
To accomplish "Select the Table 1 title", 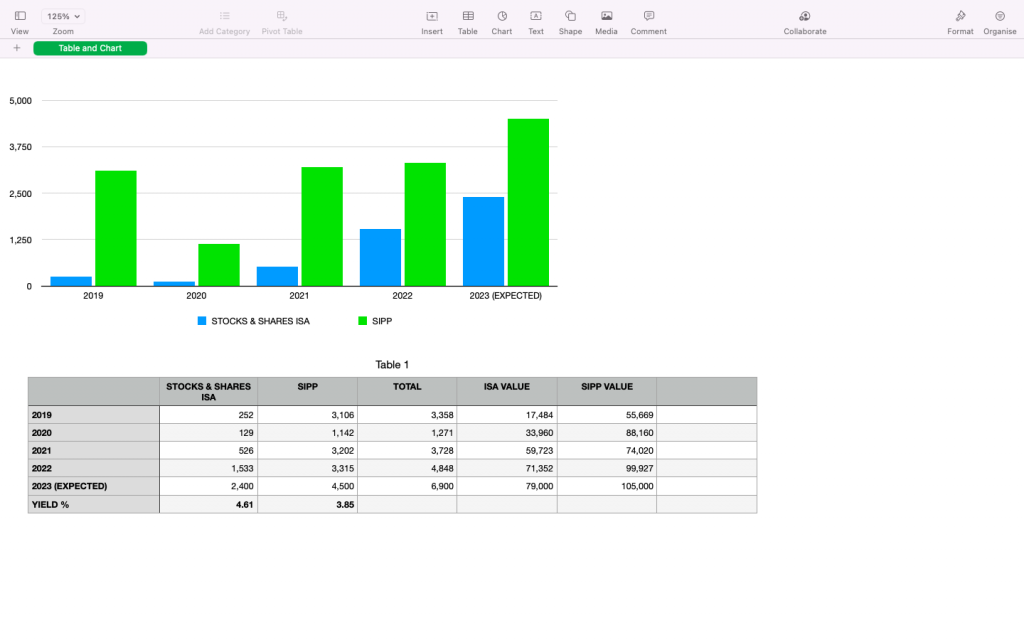I will click(392, 365).
